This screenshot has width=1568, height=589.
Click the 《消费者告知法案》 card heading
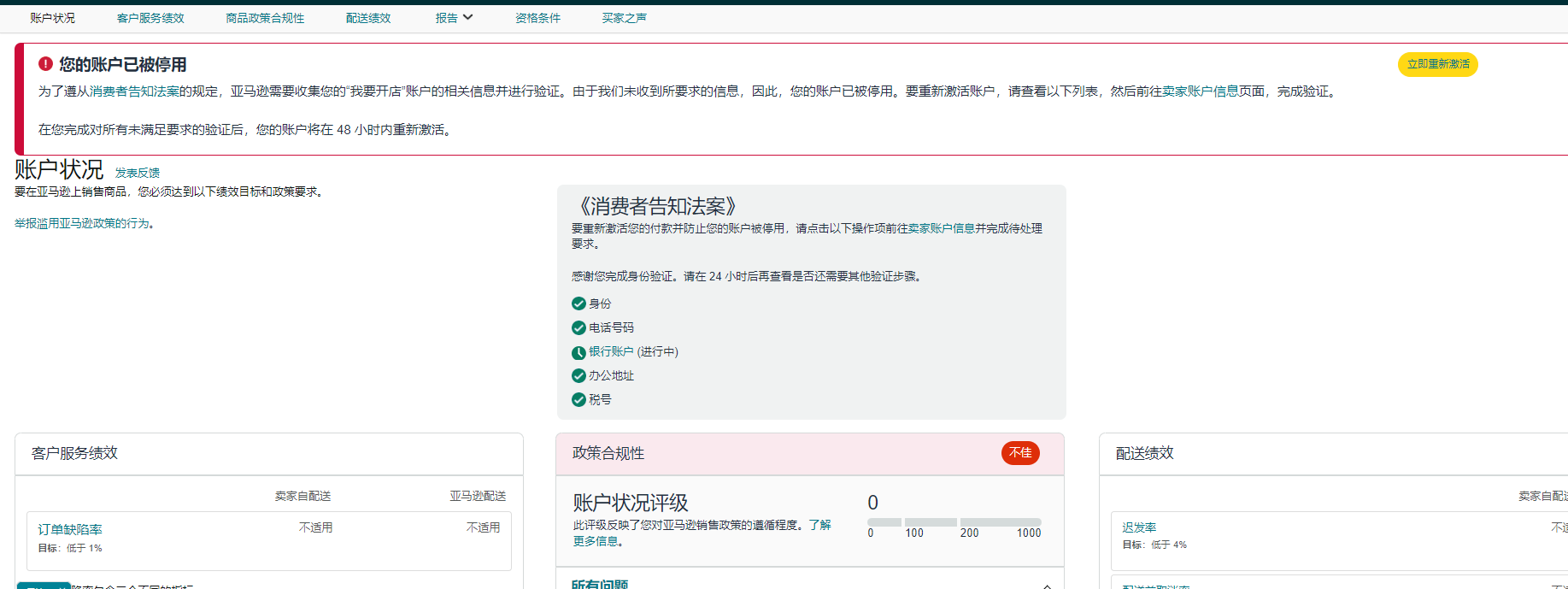pos(656,206)
